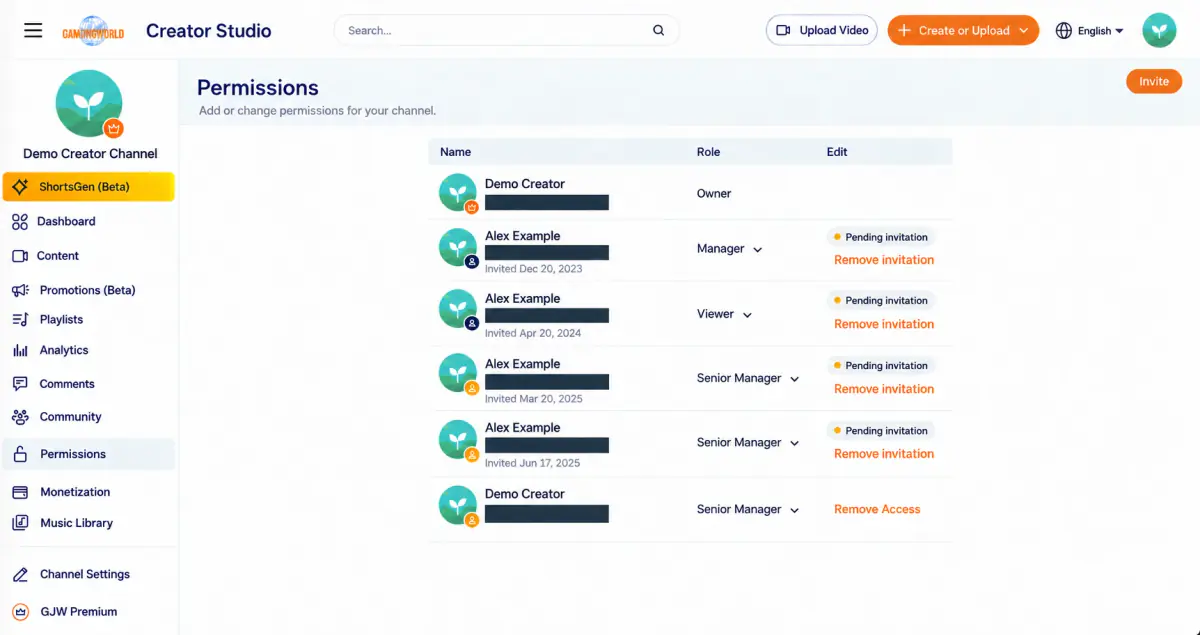Click the globe language icon
This screenshot has height=635, width=1200.
pyautogui.click(x=1064, y=31)
